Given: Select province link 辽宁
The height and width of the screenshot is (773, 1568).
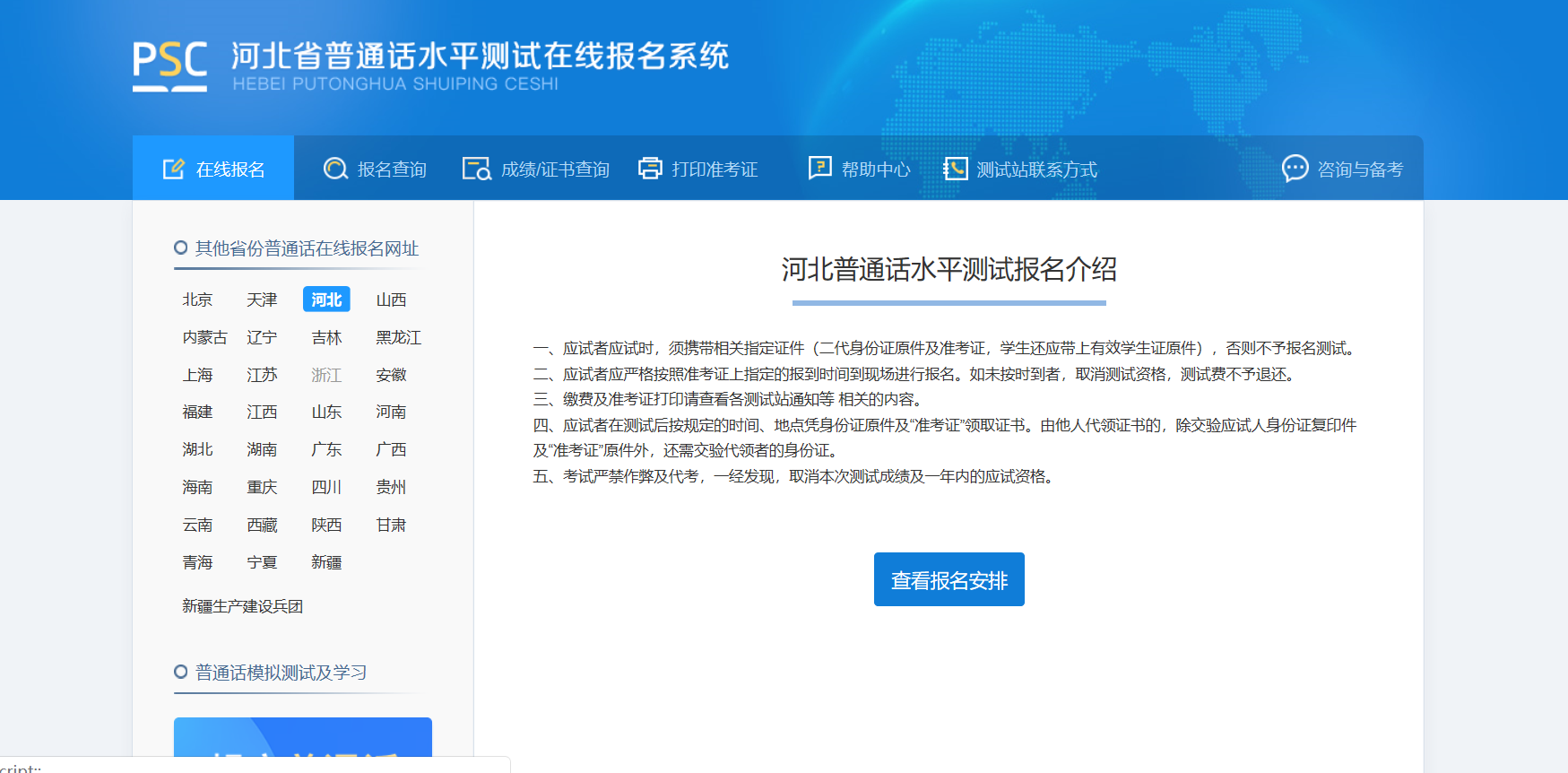Looking at the screenshot, I should [262, 337].
